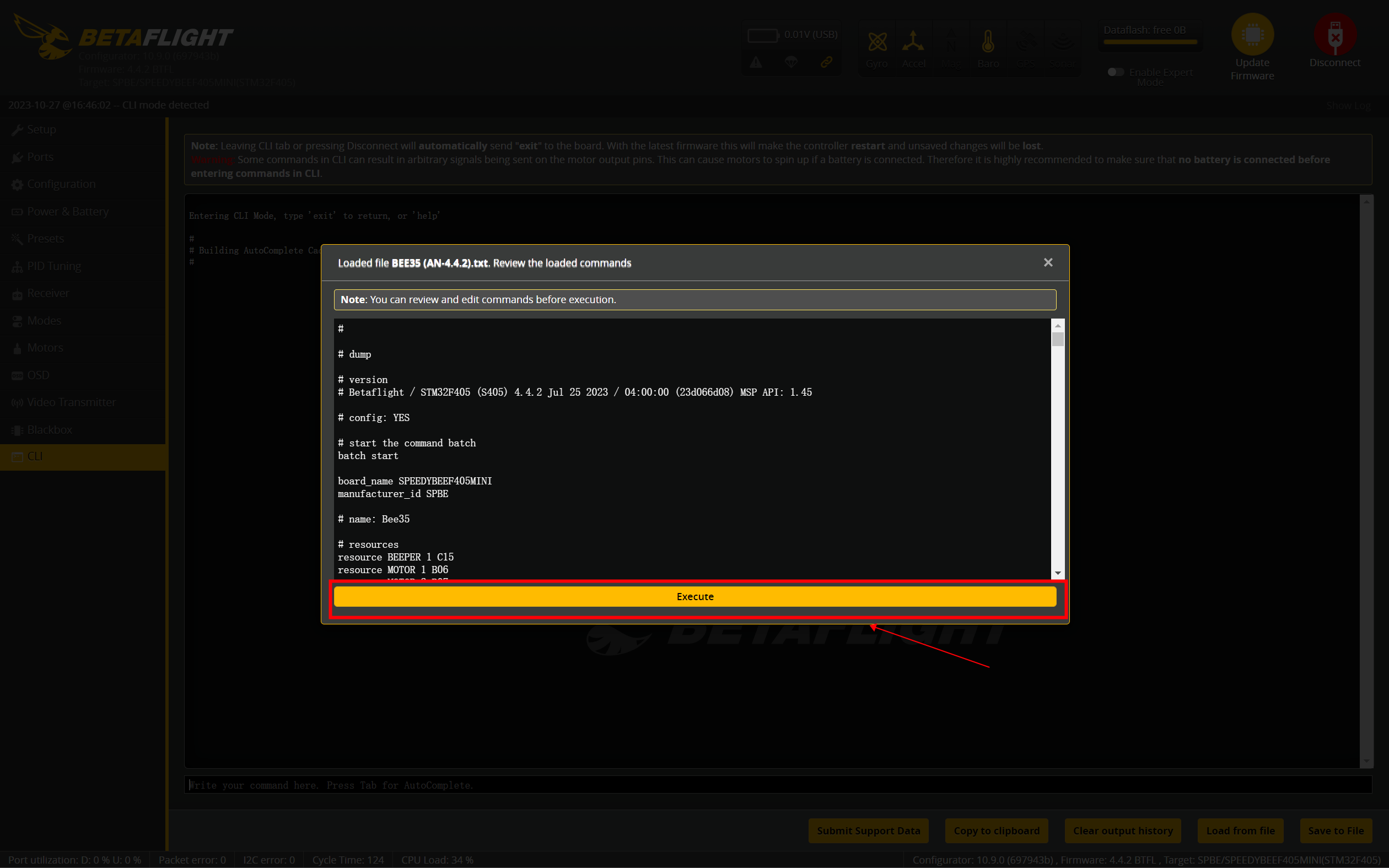Click the Execute button in dialog
The height and width of the screenshot is (868, 1389).
tap(694, 596)
